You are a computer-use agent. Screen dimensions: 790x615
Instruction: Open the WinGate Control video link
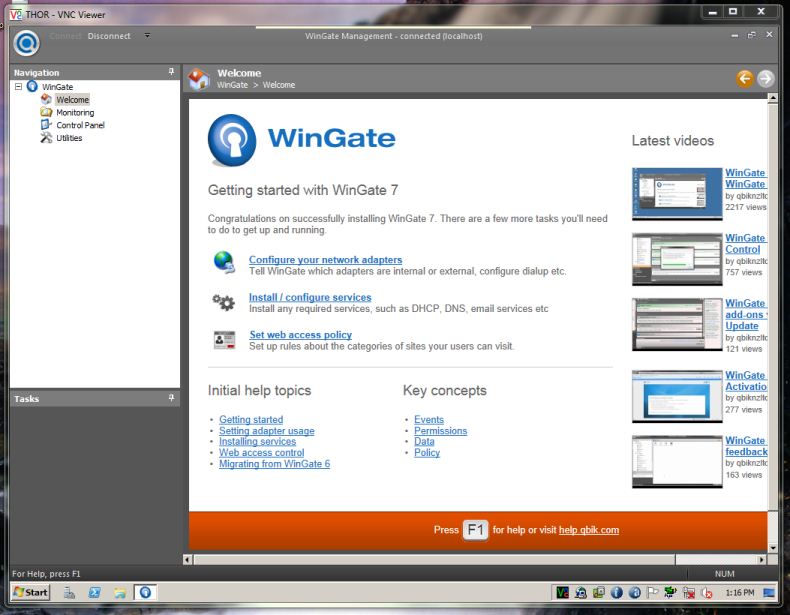pyautogui.click(x=746, y=243)
